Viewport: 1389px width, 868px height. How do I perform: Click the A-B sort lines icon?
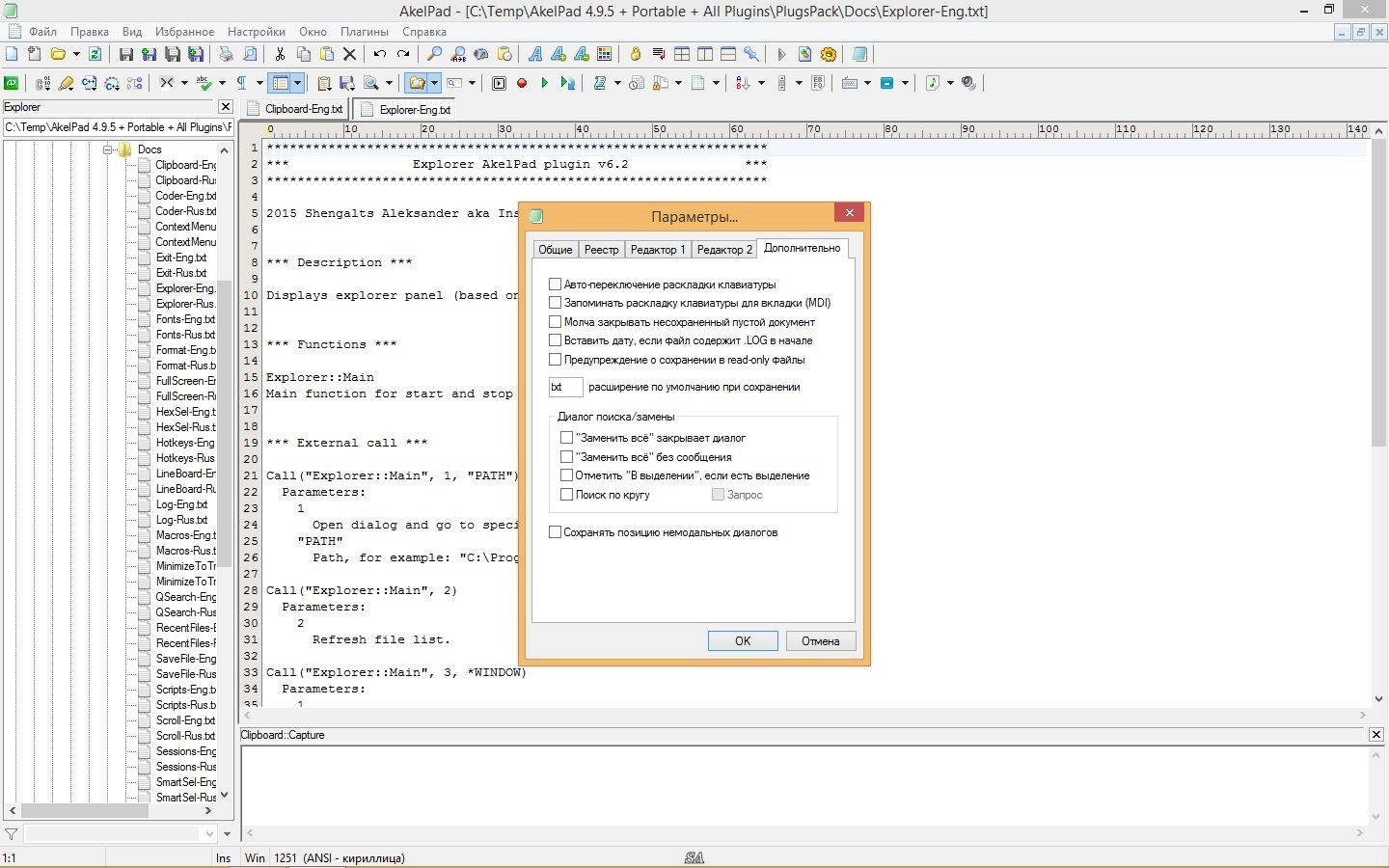point(743,83)
